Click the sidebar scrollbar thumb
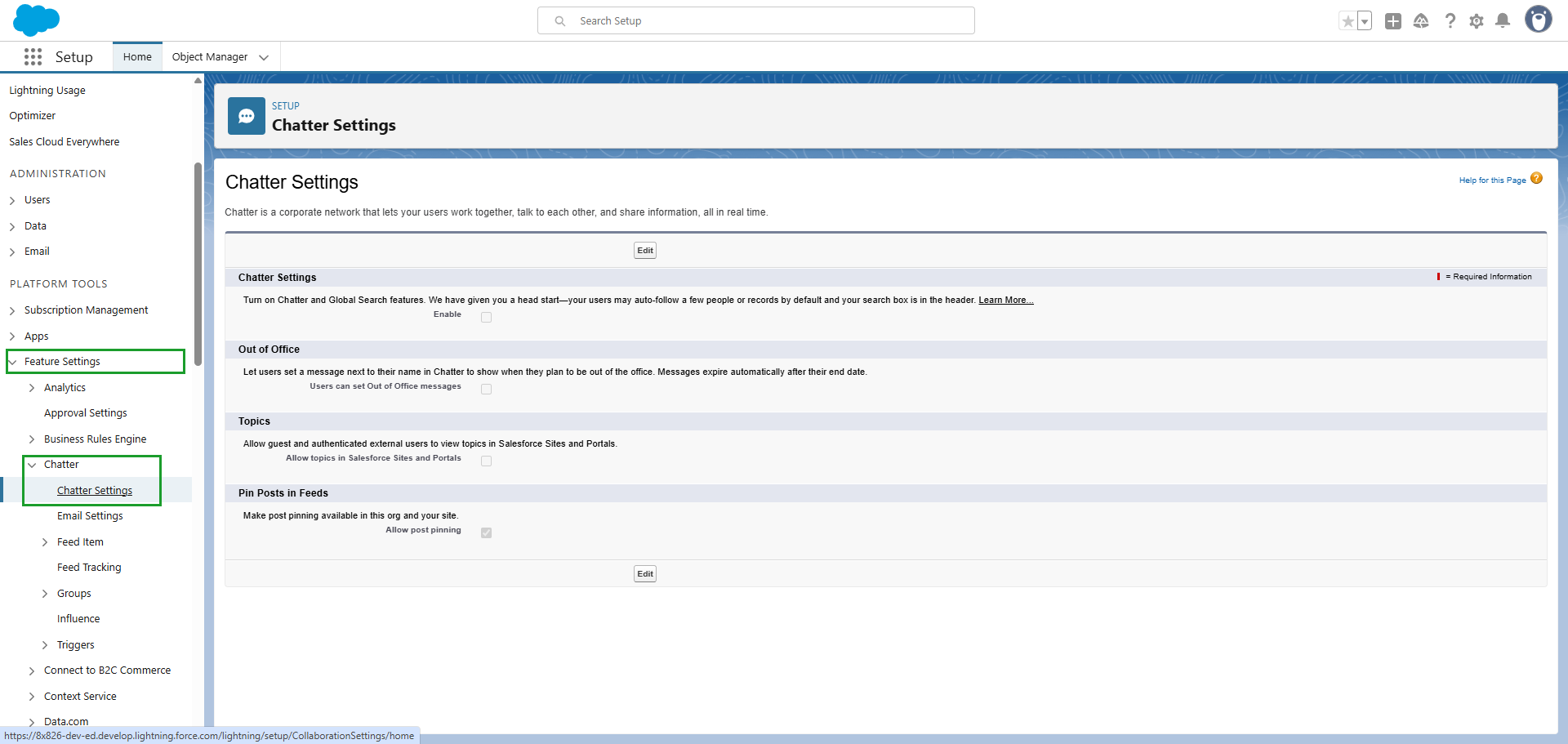Image resolution: width=1568 pixels, height=744 pixels. click(x=198, y=263)
